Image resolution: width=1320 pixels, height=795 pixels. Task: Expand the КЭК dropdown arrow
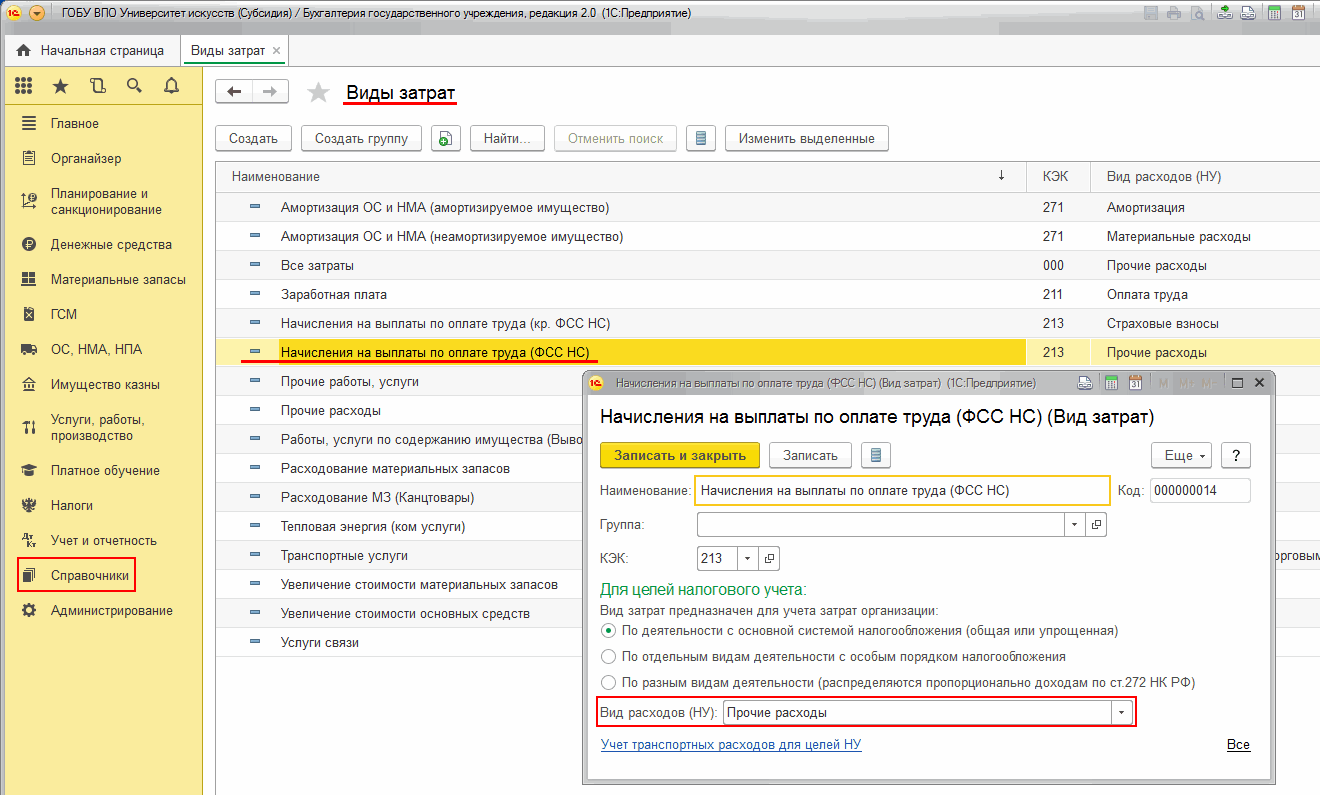[748, 558]
